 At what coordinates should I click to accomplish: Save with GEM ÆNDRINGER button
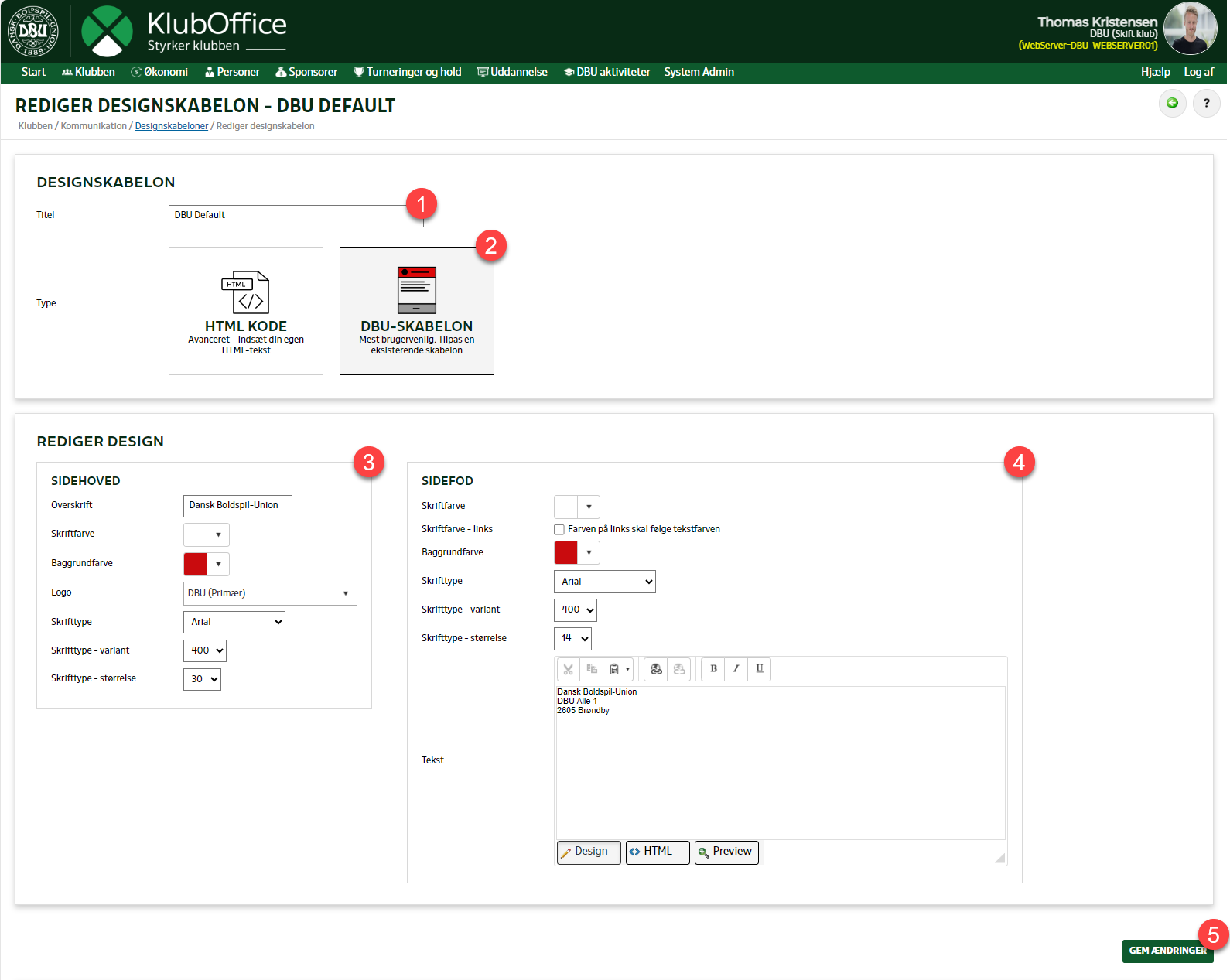point(1167,951)
